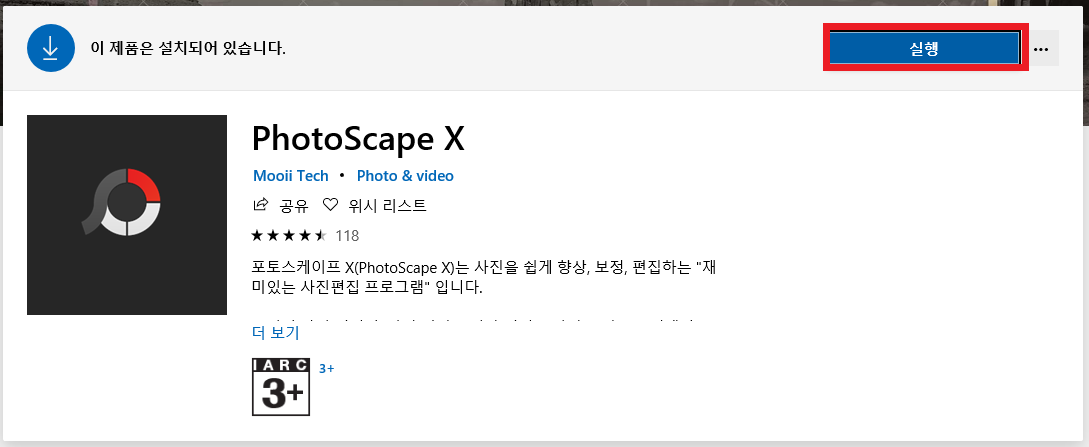The image size is (1089, 447).
Task: Open the 118 ratings count
Action: 347,236
